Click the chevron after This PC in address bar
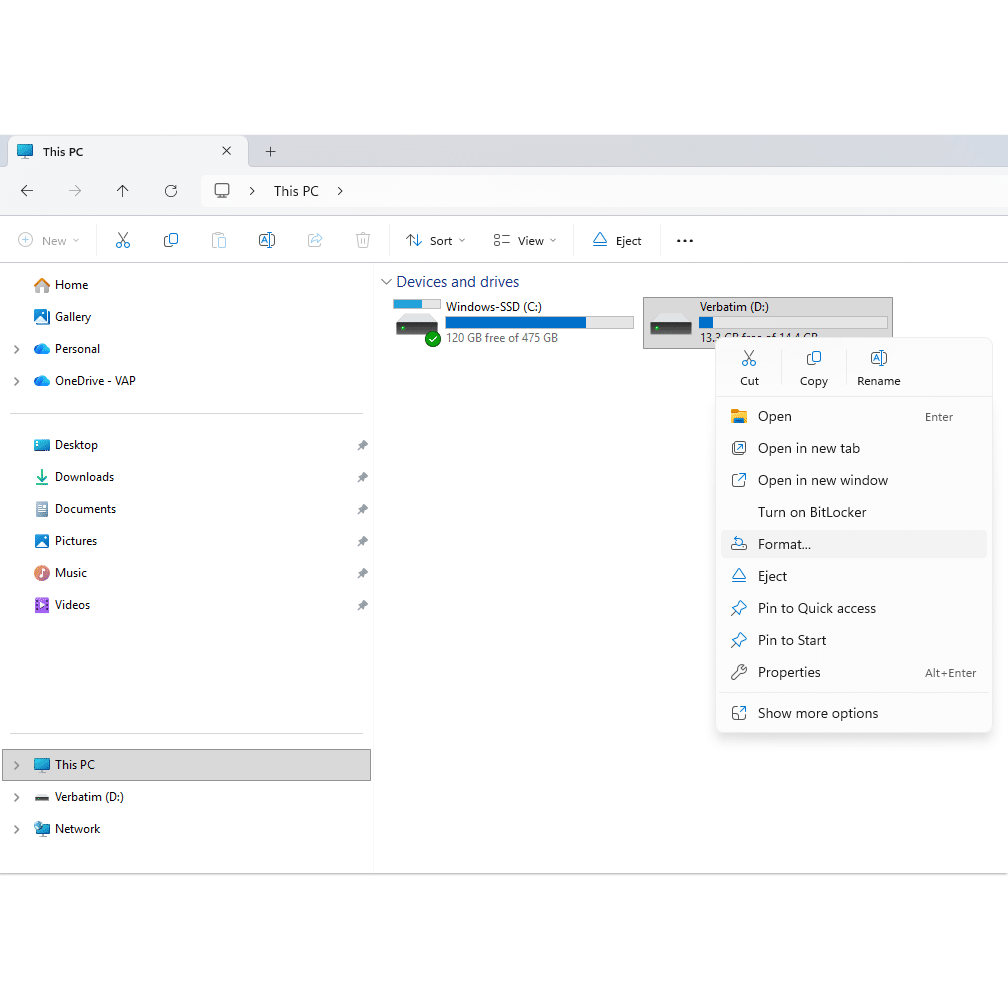 pyautogui.click(x=340, y=191)
